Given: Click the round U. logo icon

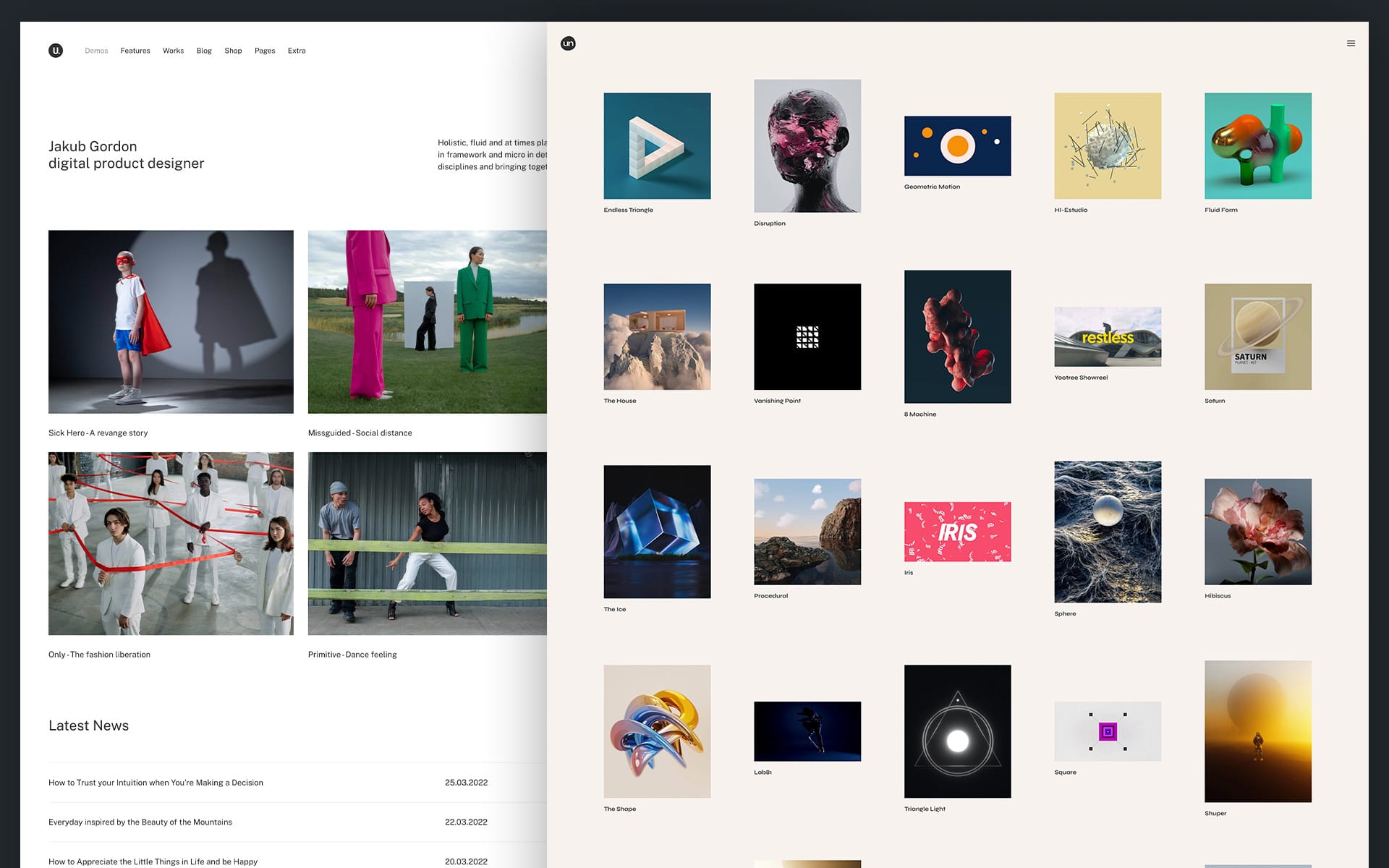Looking at the screenshot, I should (56, 51).
